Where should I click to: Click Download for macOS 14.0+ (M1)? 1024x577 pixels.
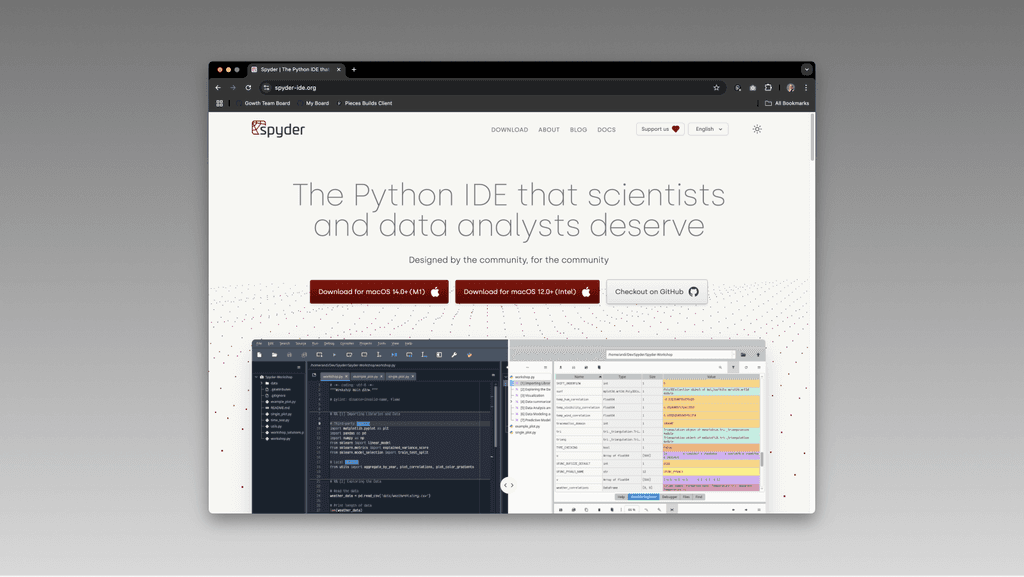click(378, 291)
